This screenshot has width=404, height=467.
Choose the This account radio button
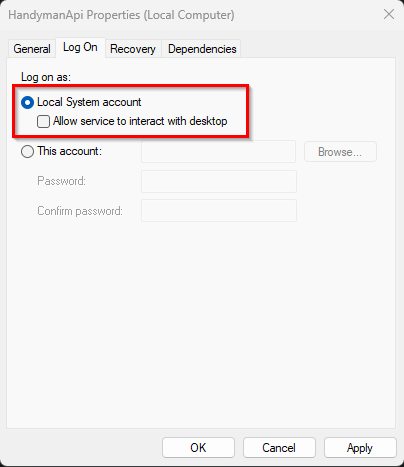(27, 151)
